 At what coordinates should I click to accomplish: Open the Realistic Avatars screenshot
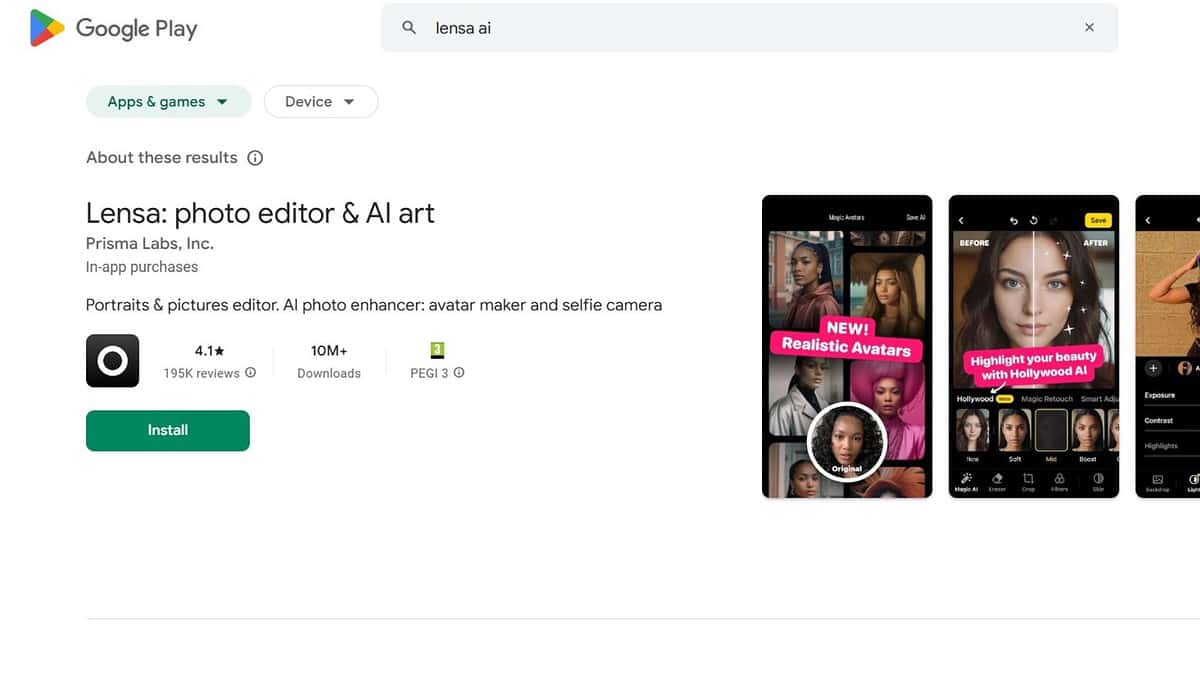coord(847,346)
